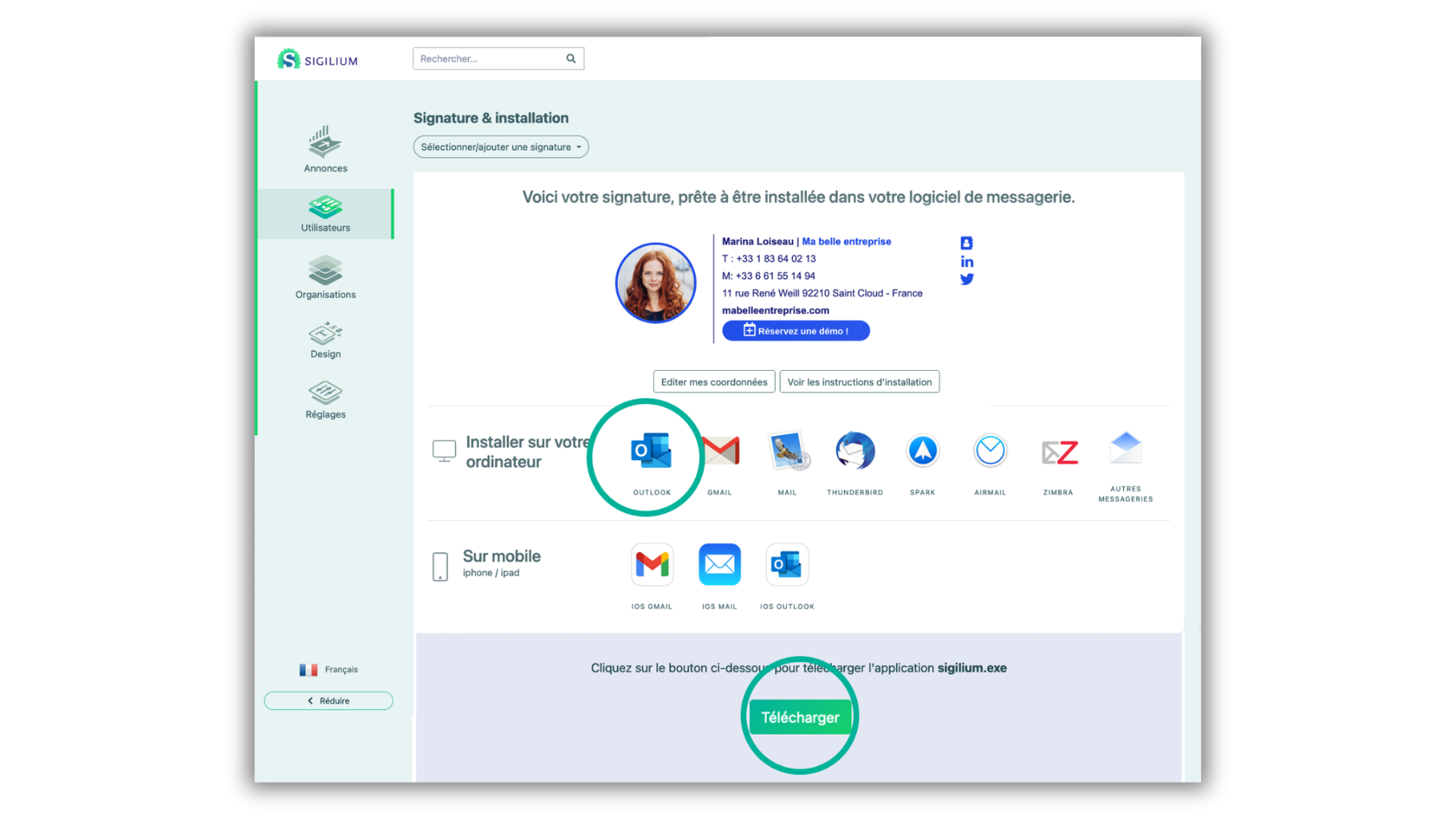Choose the Spark mail client icon
This screenshot has height=819, width=1456.
tap(922, 451)
